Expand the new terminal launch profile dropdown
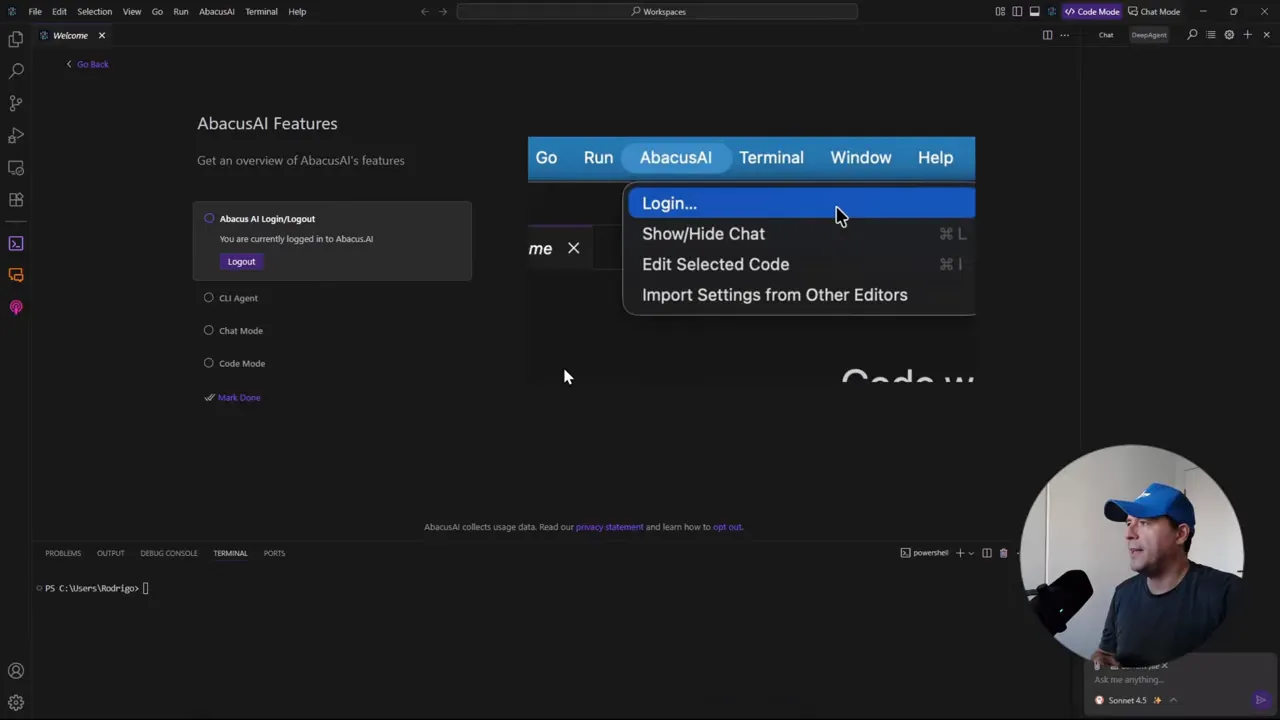Image resolution: width=1280 pixels, height=720 pixels. point(971,553)
